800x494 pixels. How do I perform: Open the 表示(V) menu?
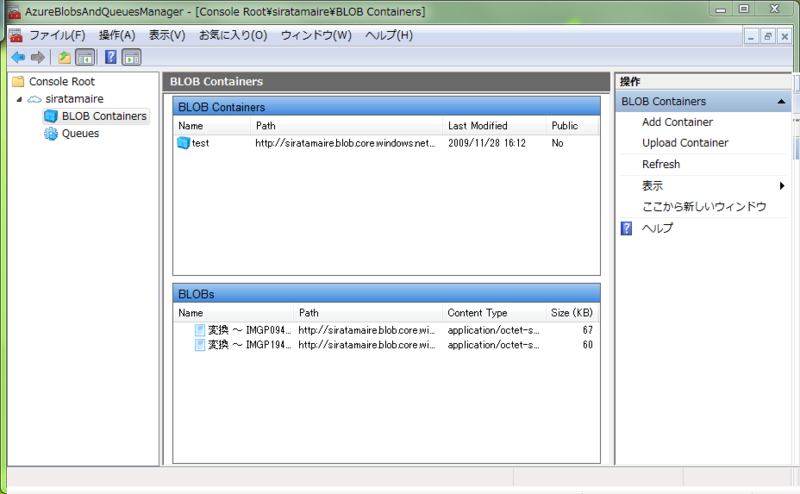[167, 35]
